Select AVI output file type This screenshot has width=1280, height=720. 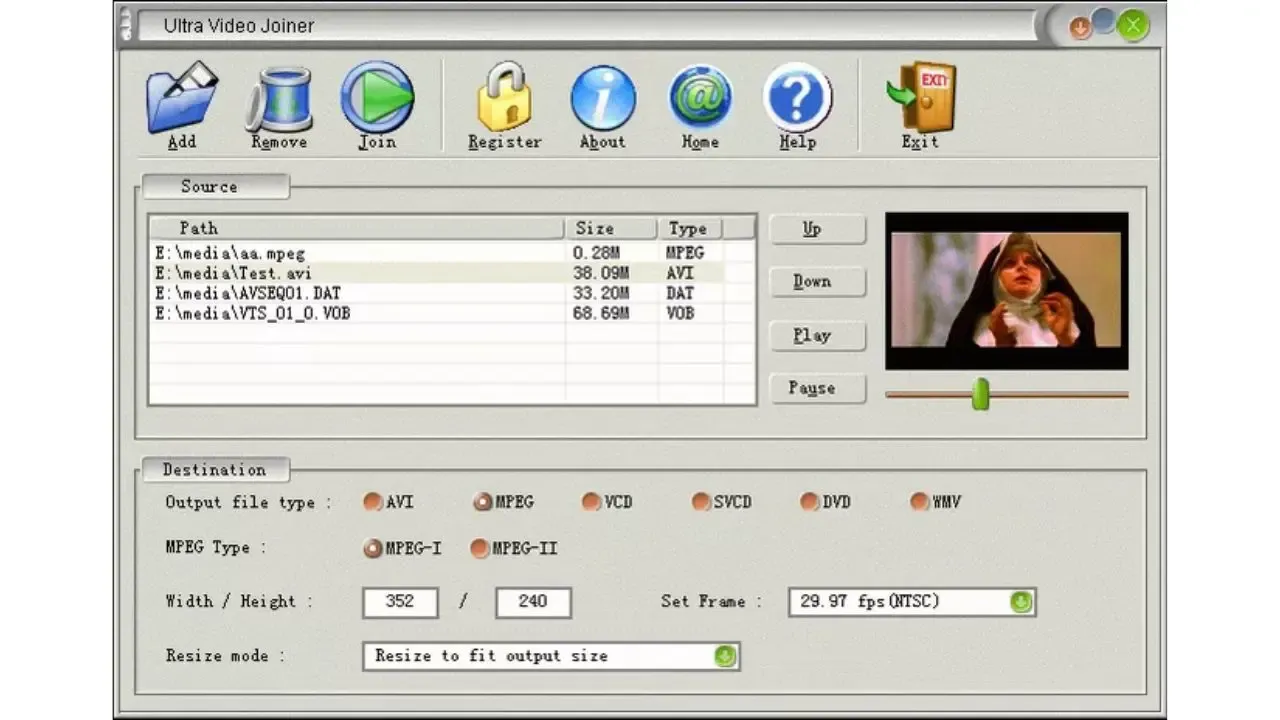(x=373, y=502)
